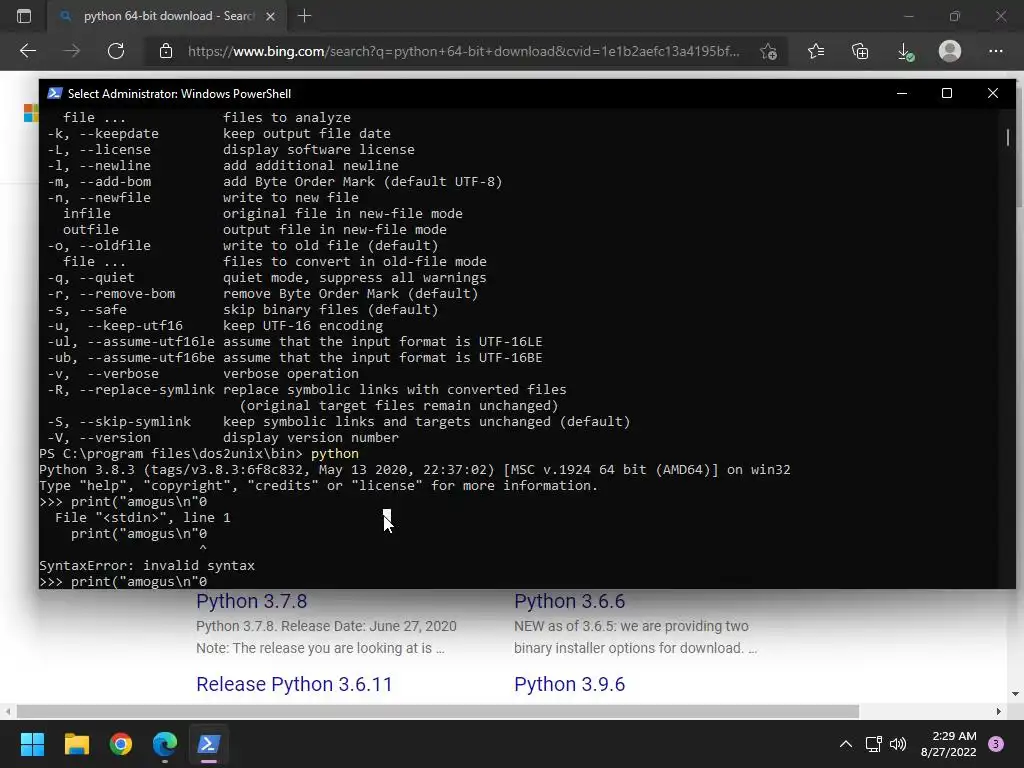Click the browser Forward arrow
The height and width of the screenshot is (768, 1024).
[71, 51]
